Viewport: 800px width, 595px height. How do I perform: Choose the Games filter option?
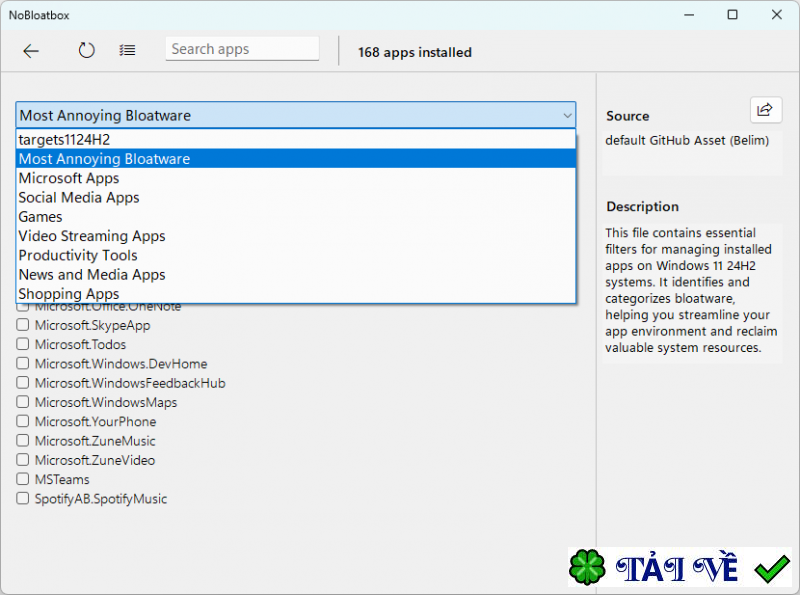coord(296,217)
